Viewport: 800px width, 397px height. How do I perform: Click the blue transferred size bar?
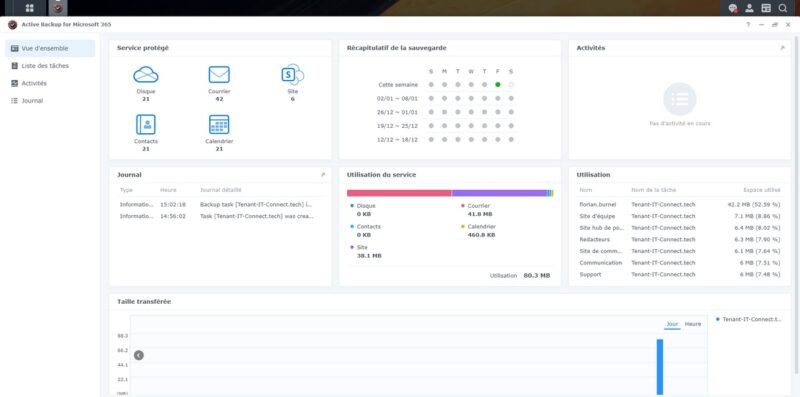[x=660, y=367]
